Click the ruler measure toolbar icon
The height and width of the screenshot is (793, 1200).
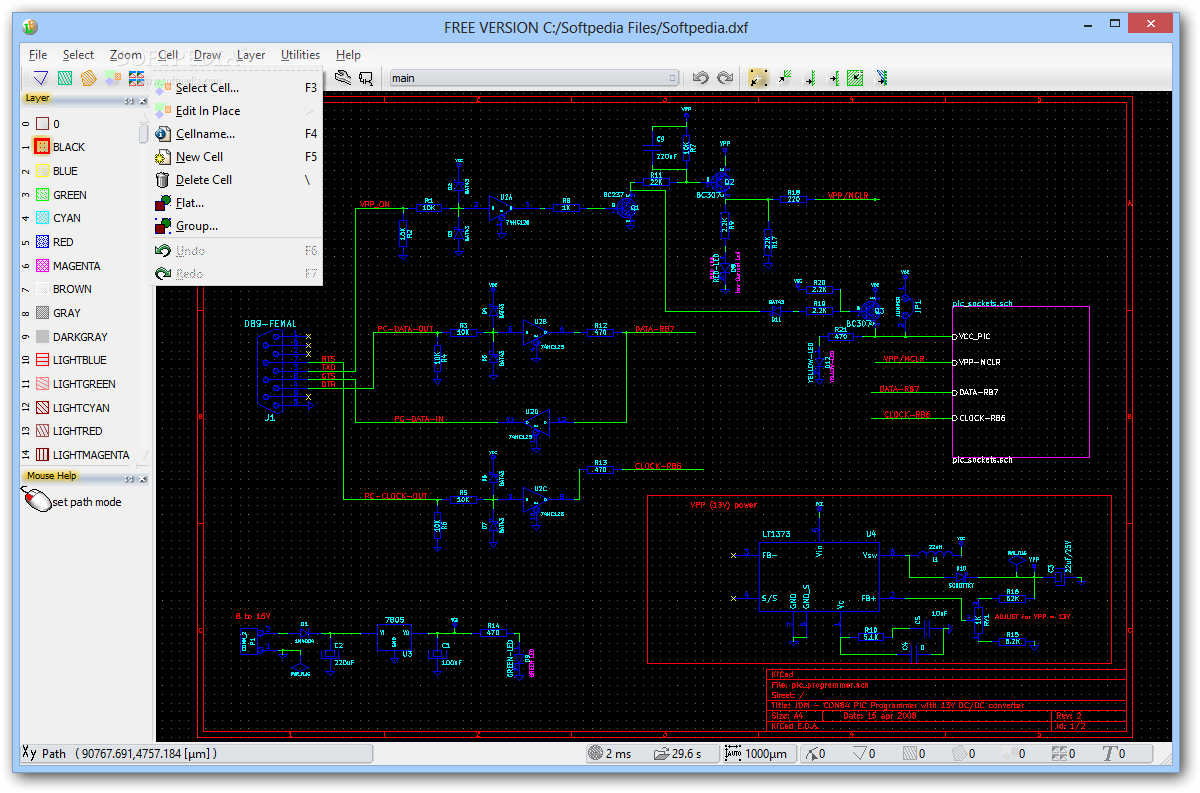point(343,77)
